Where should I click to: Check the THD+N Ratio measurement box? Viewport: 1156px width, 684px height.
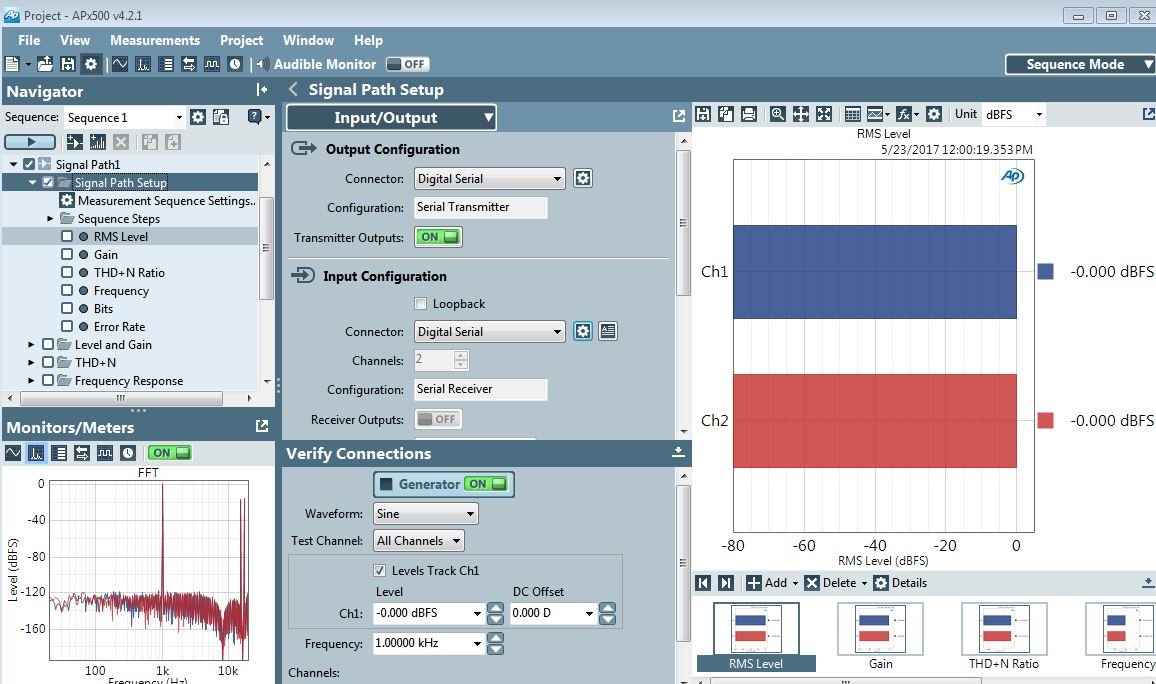tap(67, 272)
